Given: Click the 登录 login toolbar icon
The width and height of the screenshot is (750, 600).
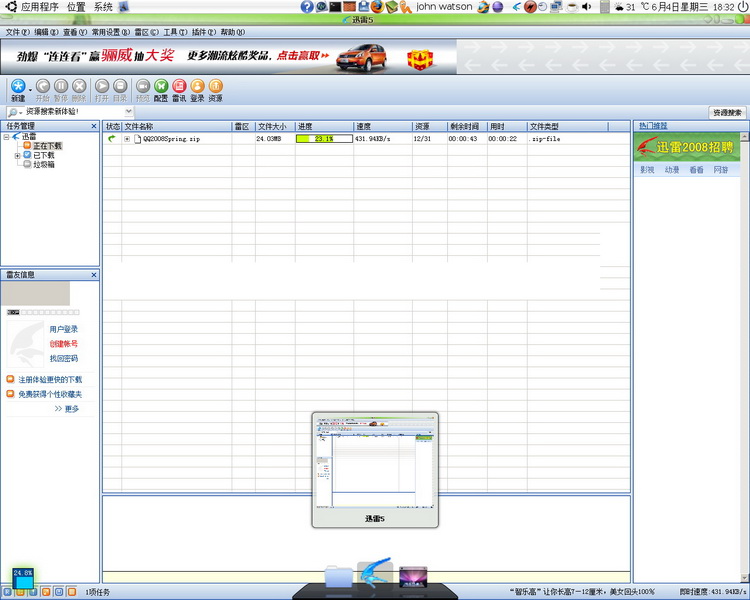Looking at the screenshot, I should pyautogui.click(x=197, y=87).
